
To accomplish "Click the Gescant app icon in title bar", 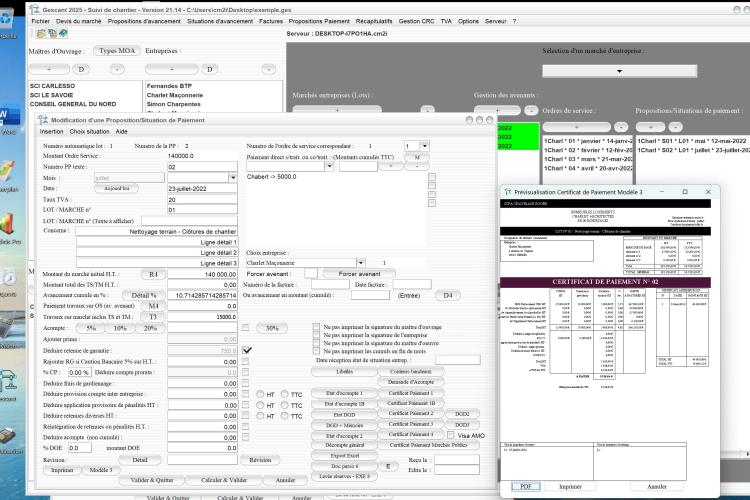I will click(x=34, y=9).
